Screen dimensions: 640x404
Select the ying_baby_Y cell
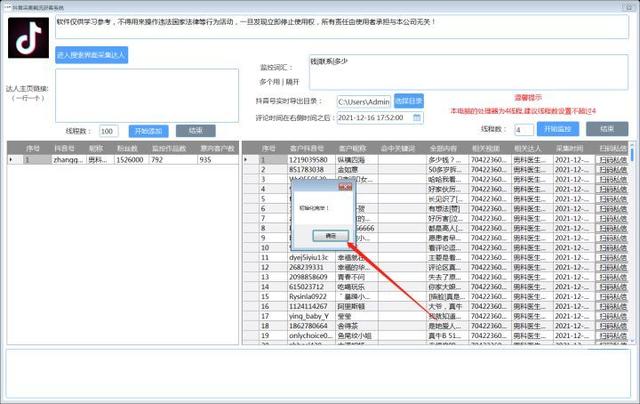(312, 316)
